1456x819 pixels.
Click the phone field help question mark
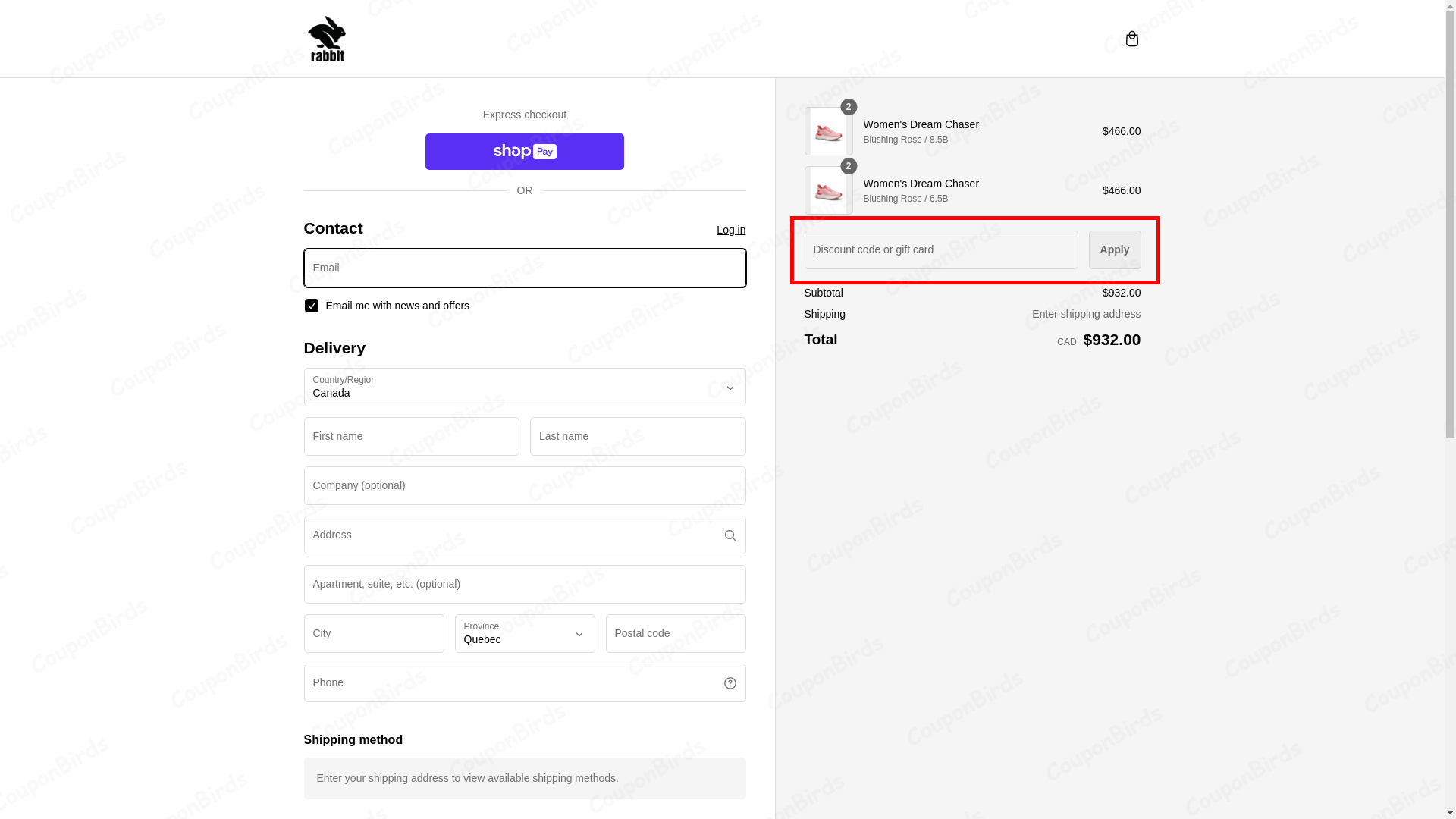coord(730,682)
